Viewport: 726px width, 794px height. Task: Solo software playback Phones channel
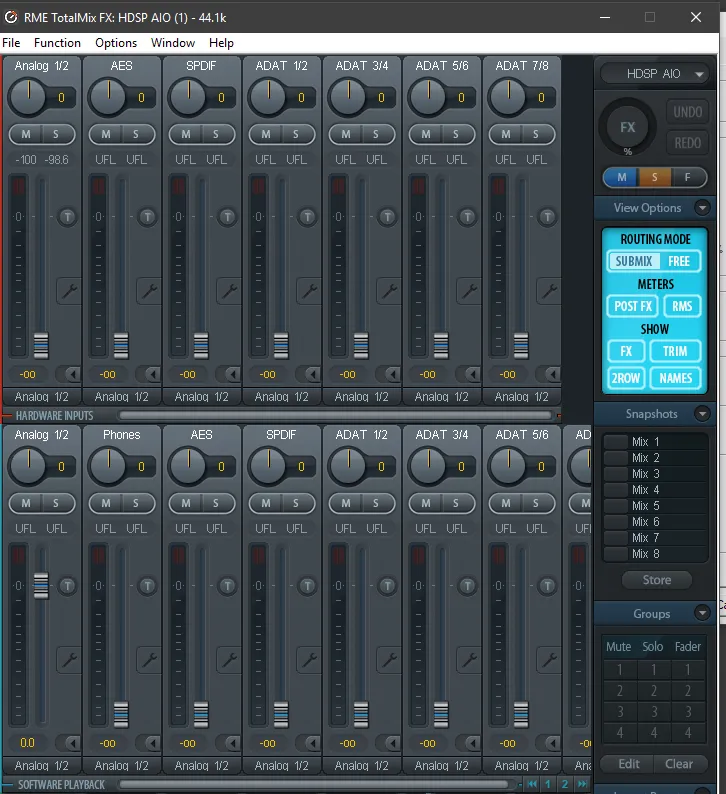tap(136, 503)
